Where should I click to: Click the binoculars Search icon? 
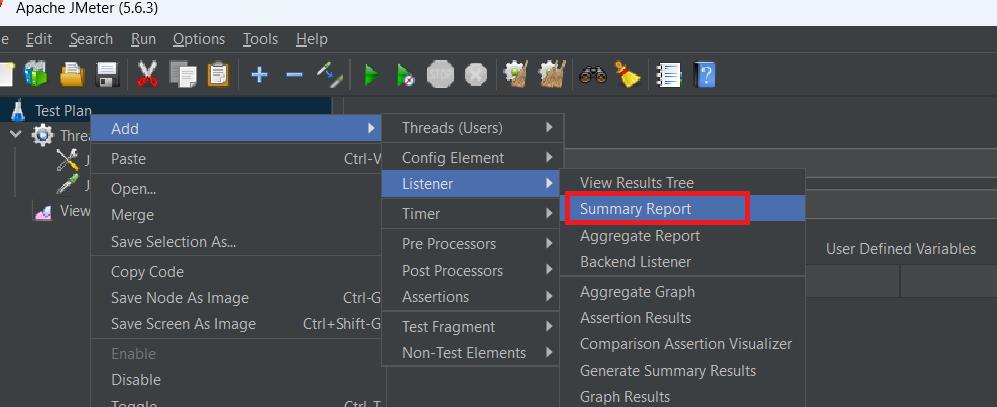coord(593,75)
